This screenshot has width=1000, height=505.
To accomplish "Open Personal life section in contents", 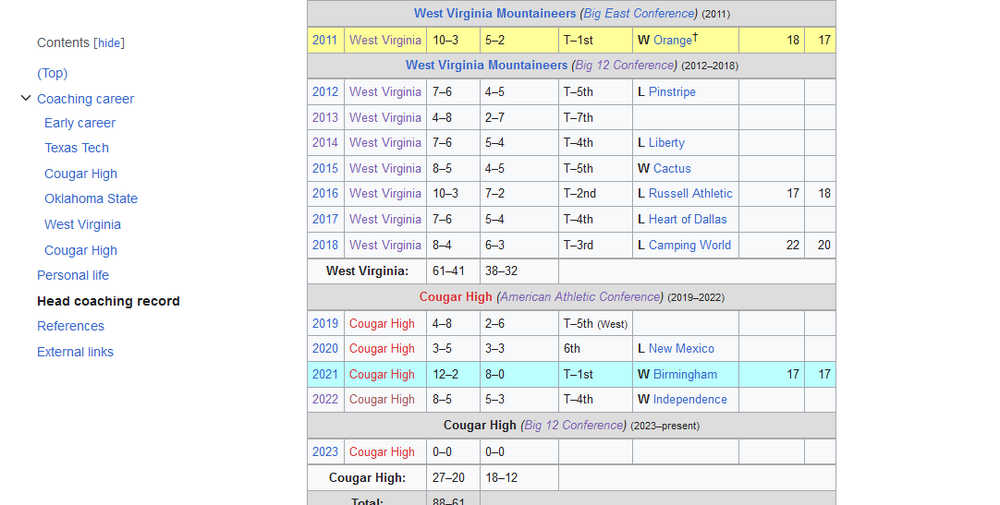I will 73,275.
